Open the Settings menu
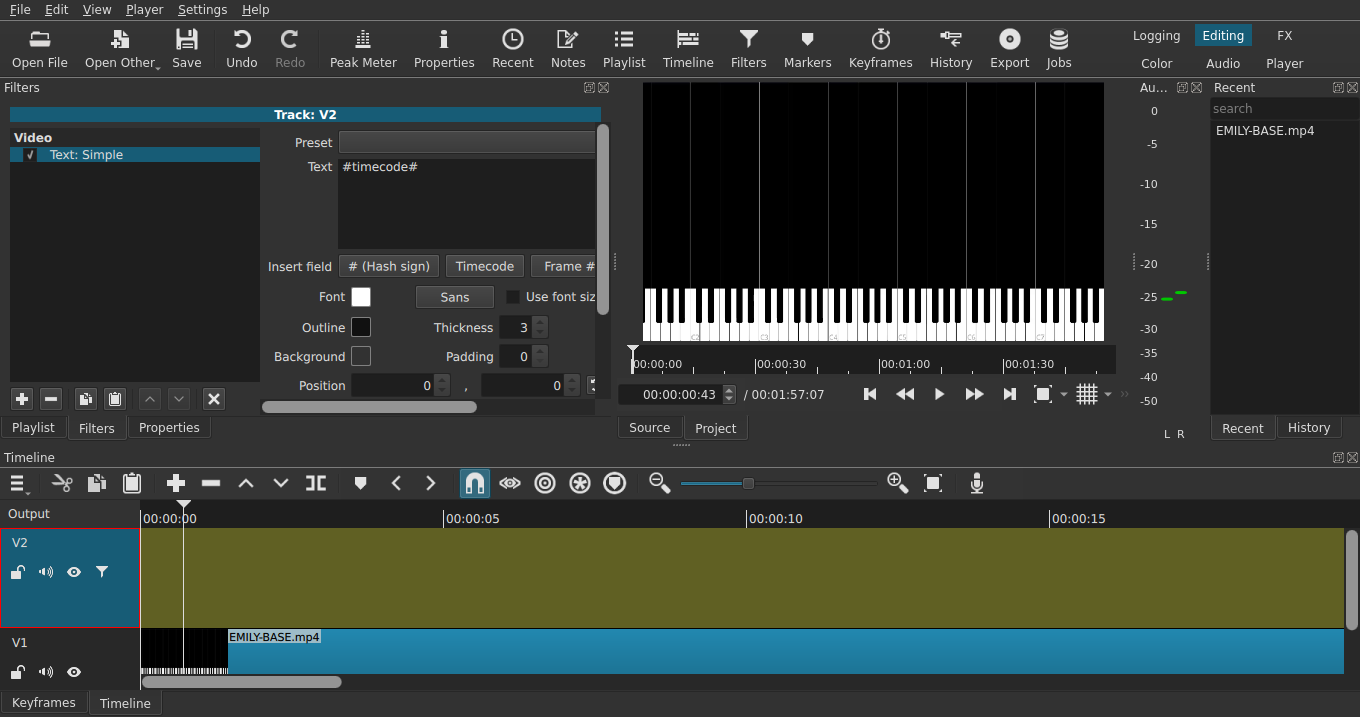 (202, 9)
